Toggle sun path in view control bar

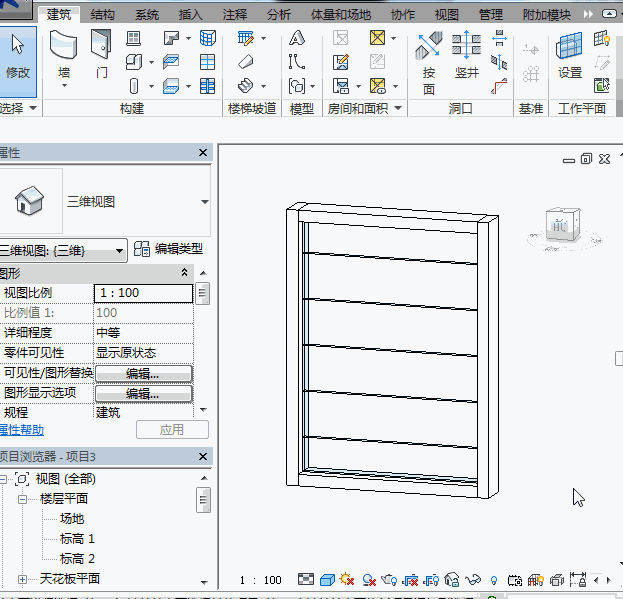[347, 580]
